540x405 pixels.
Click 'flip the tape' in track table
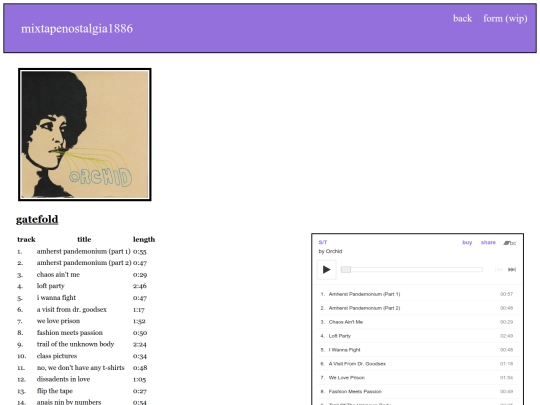(55, 391)
